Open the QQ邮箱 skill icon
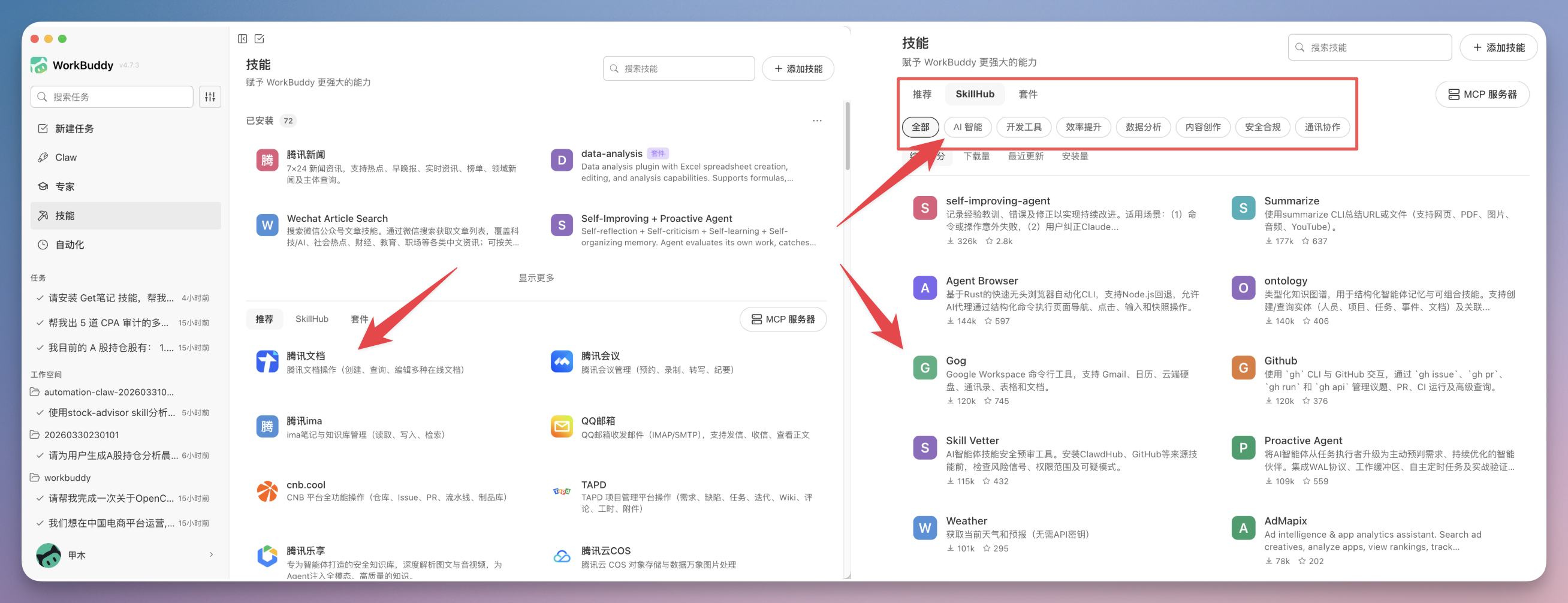1568x603 pixels. (x=562, y=427)
